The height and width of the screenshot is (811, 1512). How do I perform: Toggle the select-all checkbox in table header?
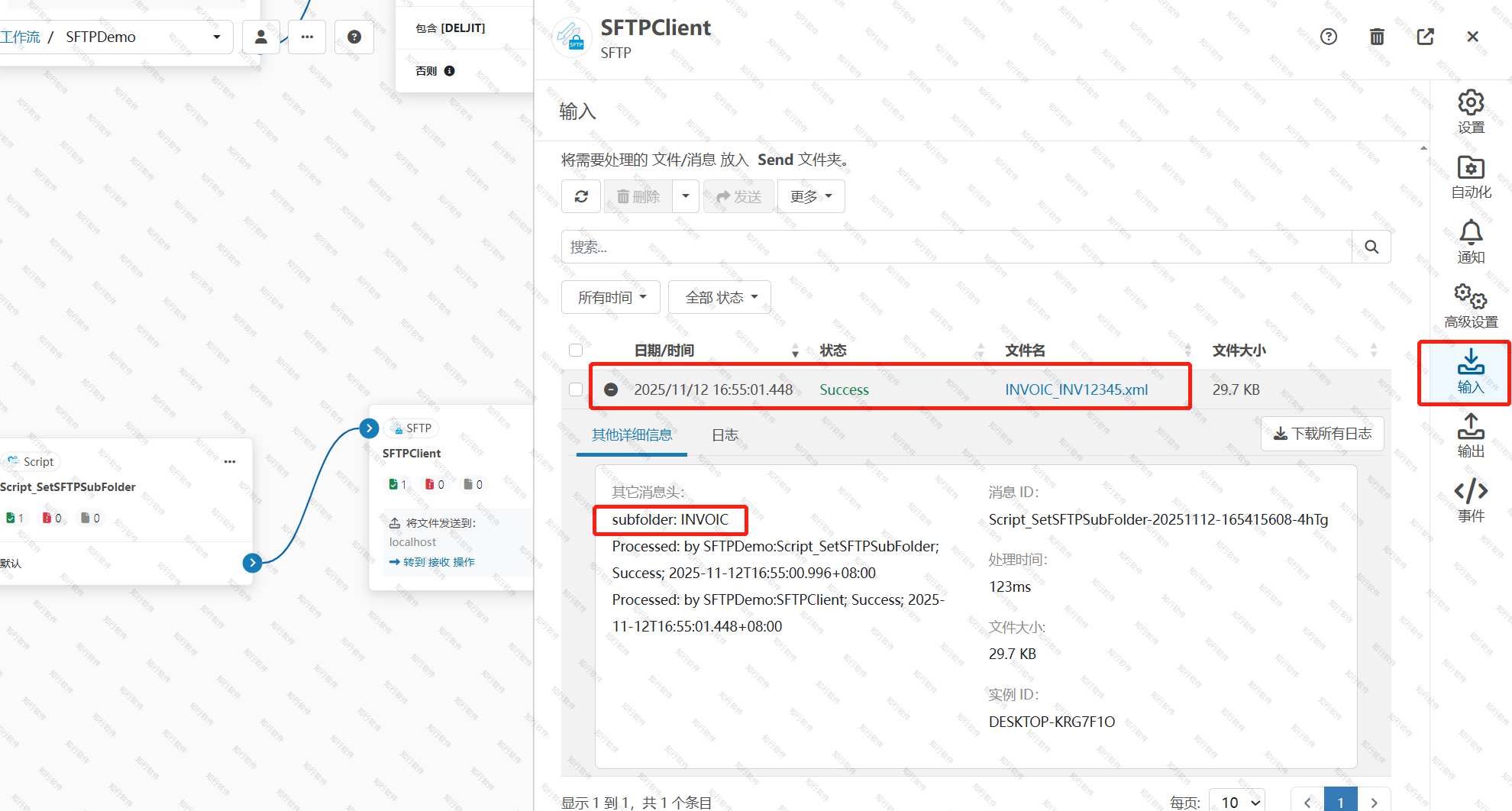(x=576, y=350)
